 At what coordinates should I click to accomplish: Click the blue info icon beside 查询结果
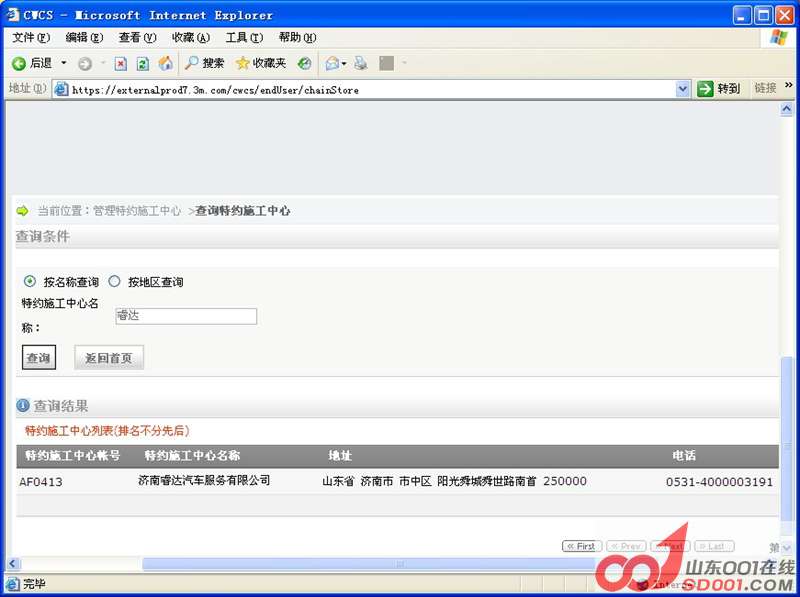(x=23, y=406)
